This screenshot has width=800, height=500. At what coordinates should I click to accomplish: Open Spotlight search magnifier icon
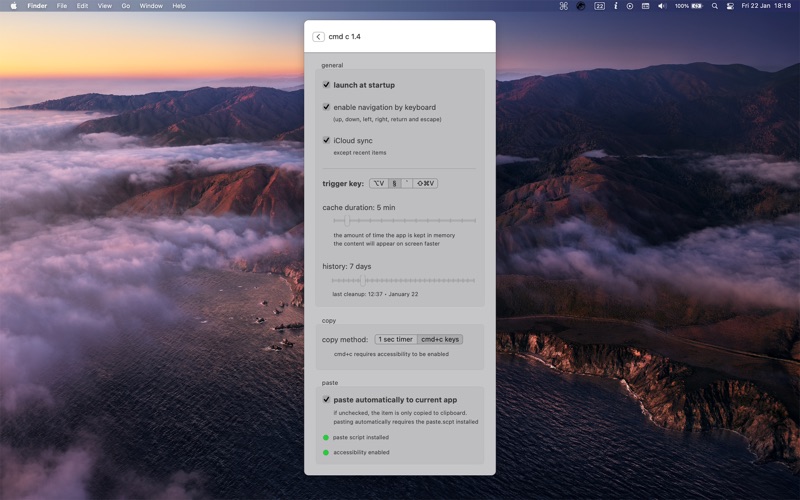click(715, 6)
